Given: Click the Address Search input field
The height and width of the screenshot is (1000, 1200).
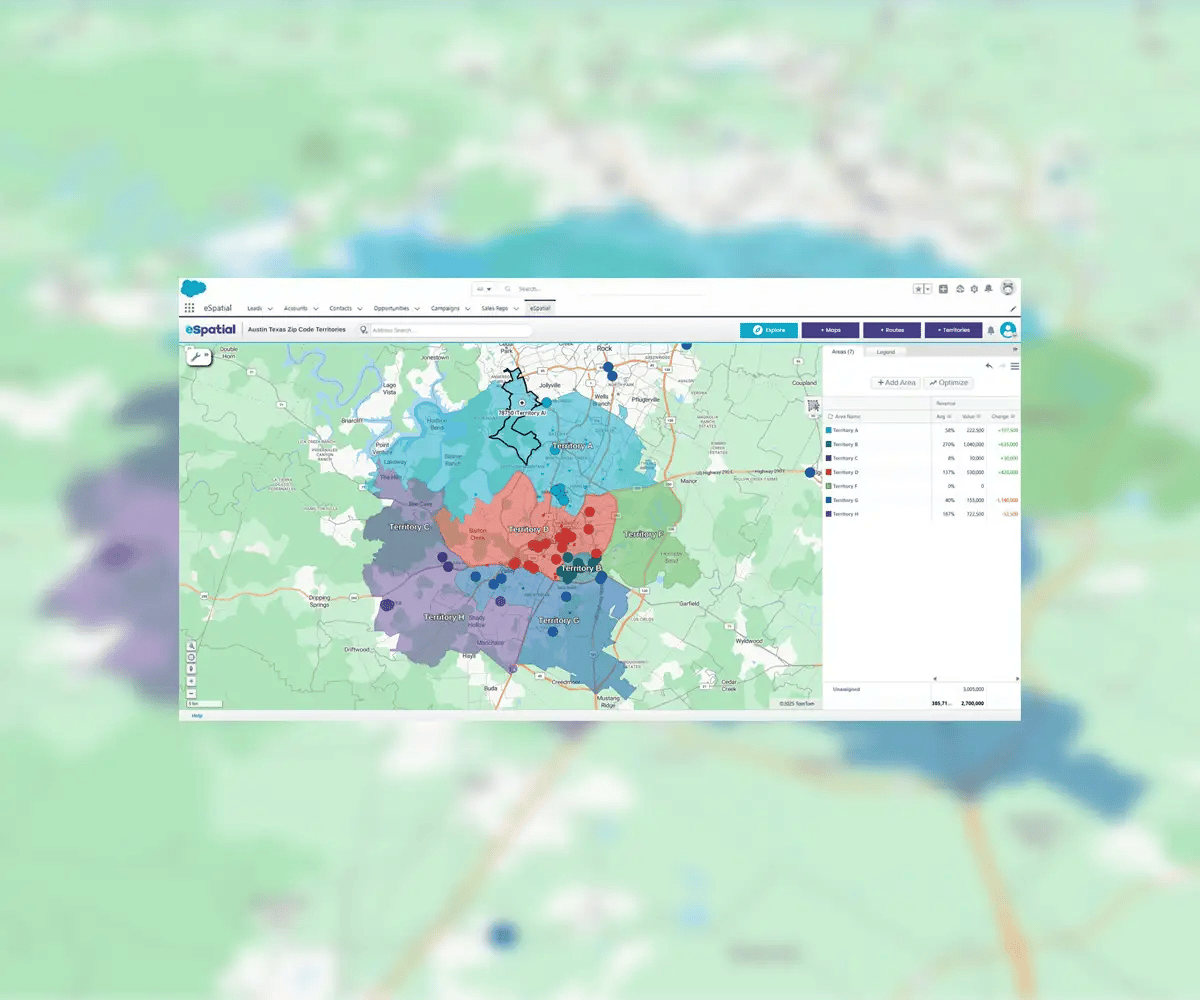Looking at the screenshot, I should [450, 330].
